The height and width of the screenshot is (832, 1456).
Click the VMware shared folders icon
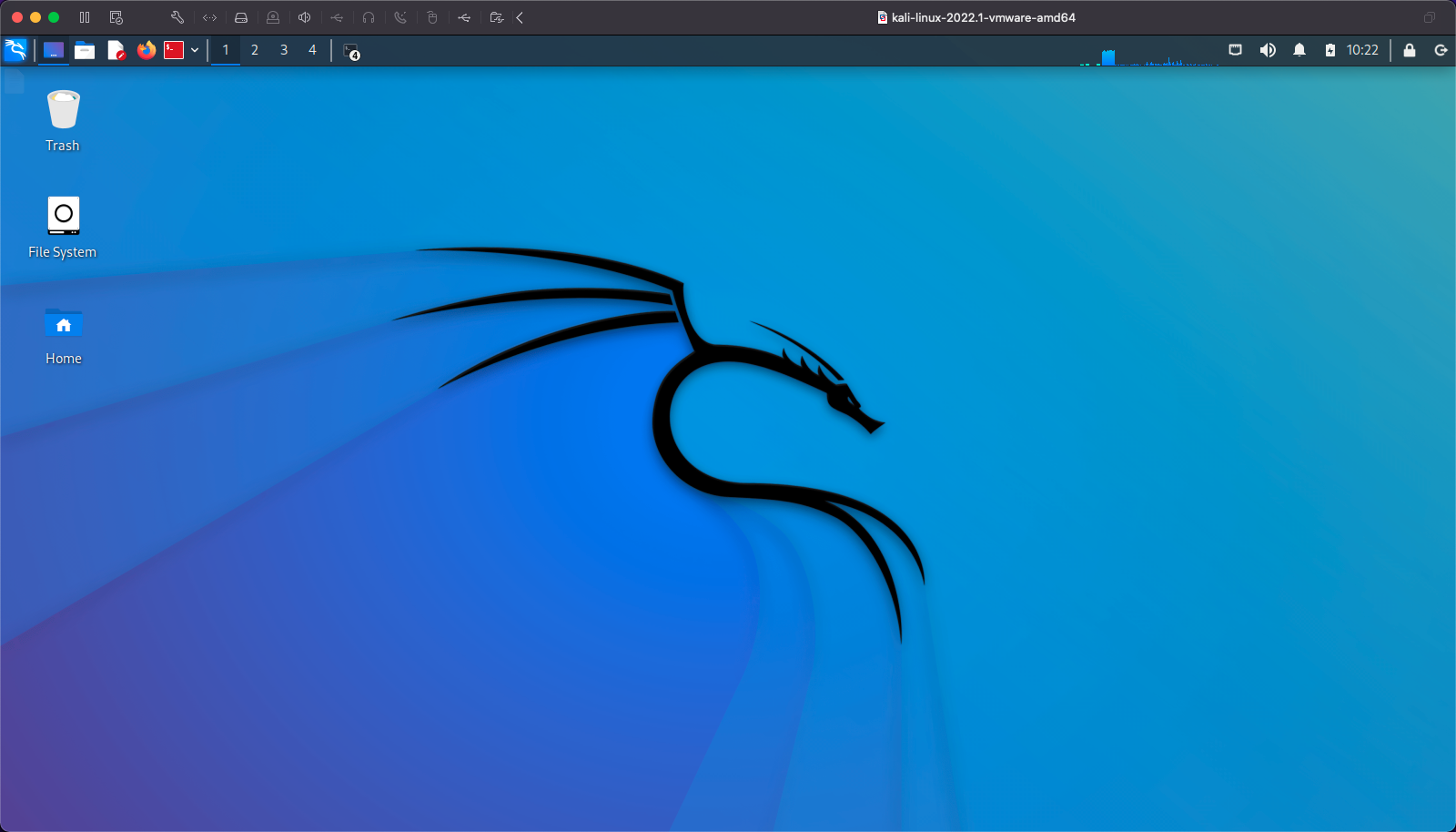pos(496,17)
